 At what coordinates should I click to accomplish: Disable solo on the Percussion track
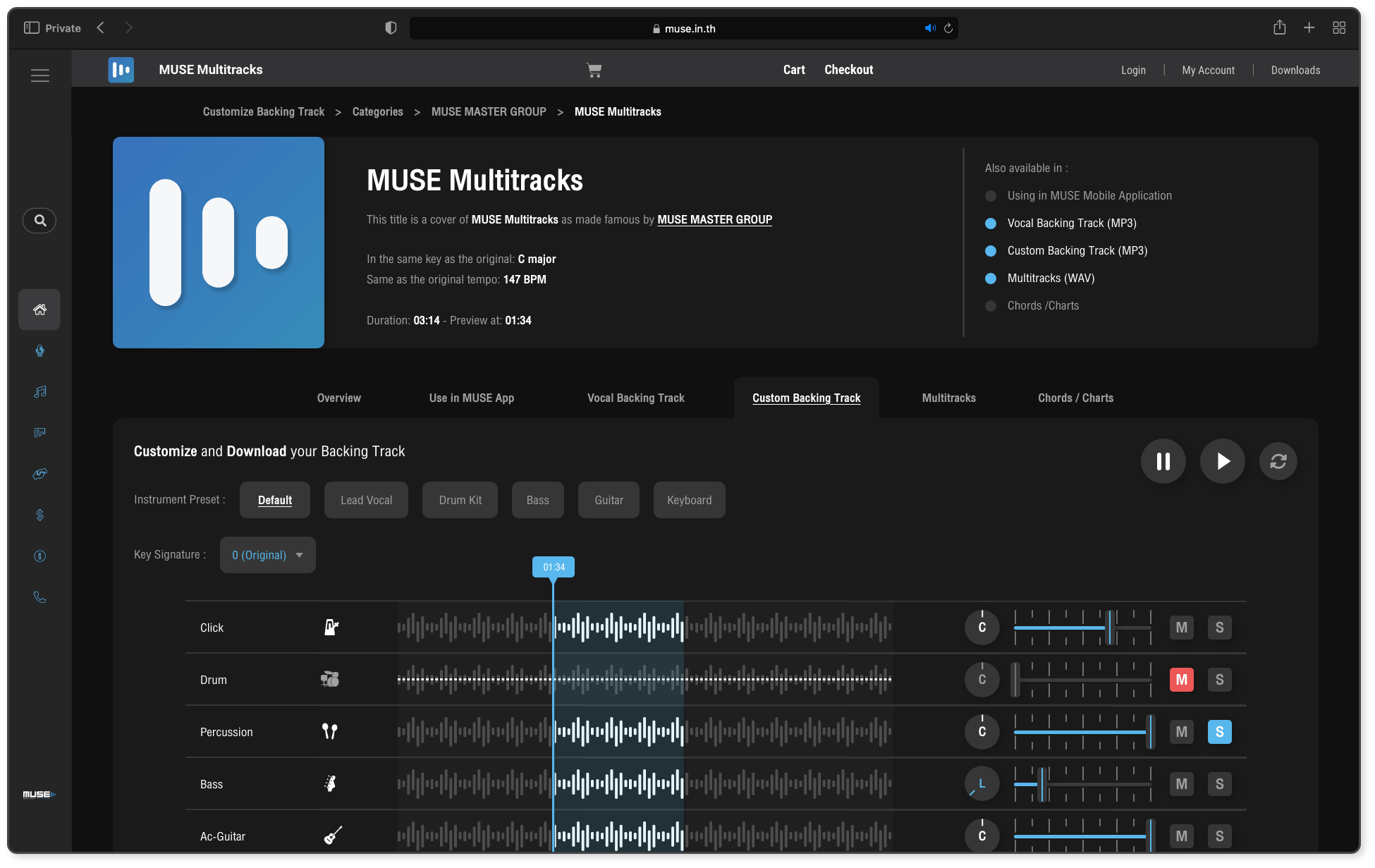(x=1220, y=732)
